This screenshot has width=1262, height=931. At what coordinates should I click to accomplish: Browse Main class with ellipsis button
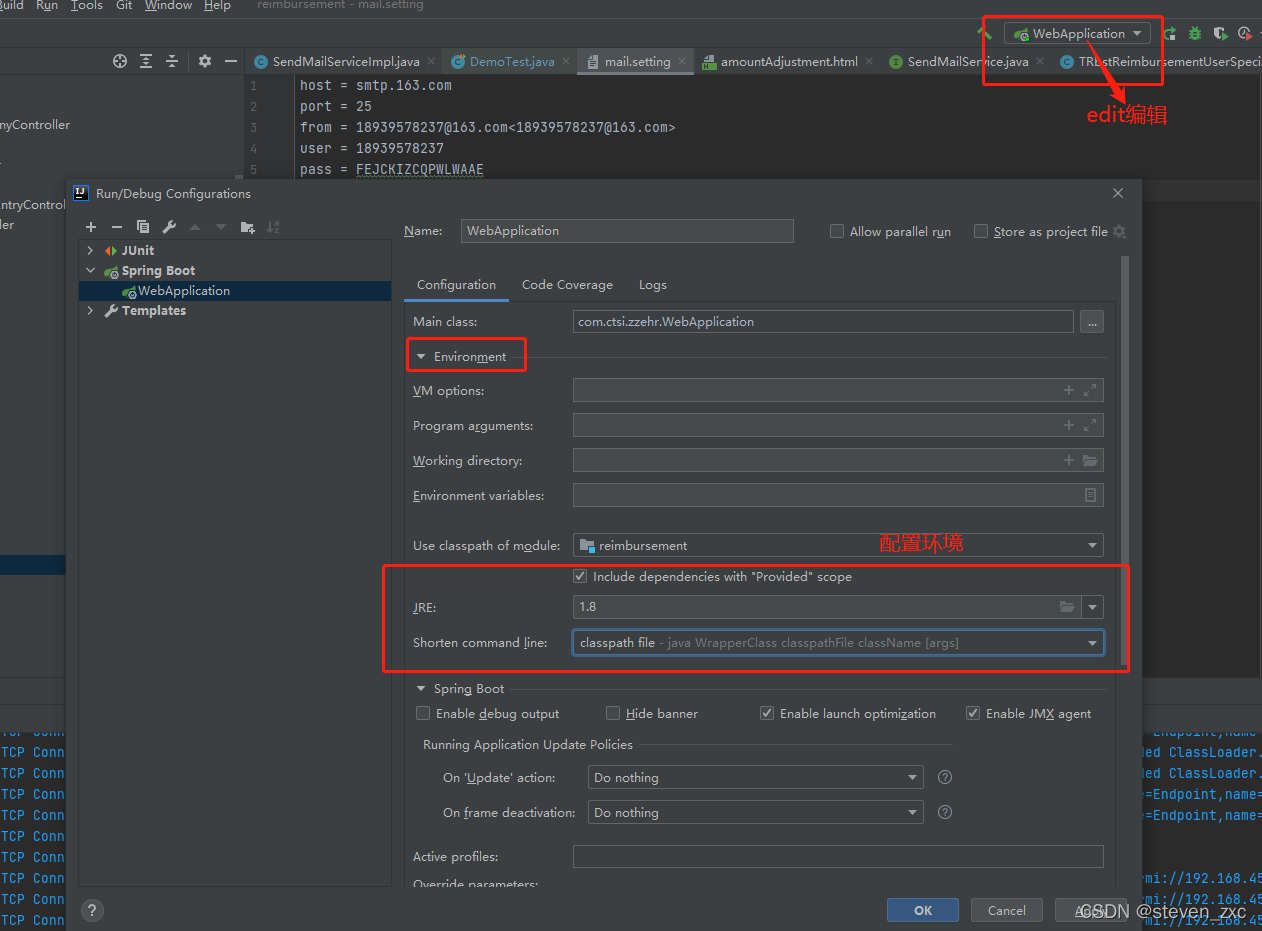[x=1092, y=321]
